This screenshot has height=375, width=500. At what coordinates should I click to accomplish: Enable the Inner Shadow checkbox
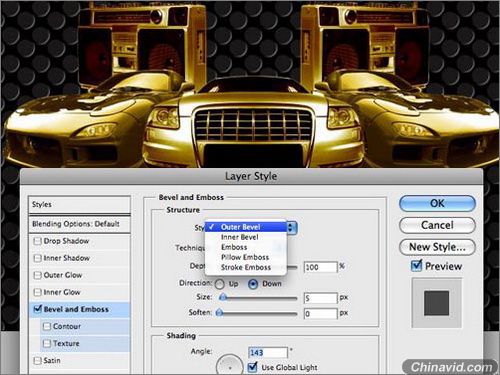click(37, 258)
